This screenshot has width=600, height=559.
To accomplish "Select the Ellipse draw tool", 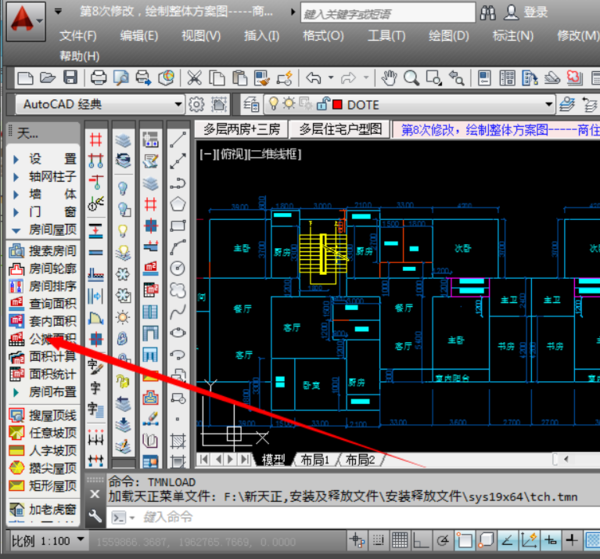I will tap(178, 333).
